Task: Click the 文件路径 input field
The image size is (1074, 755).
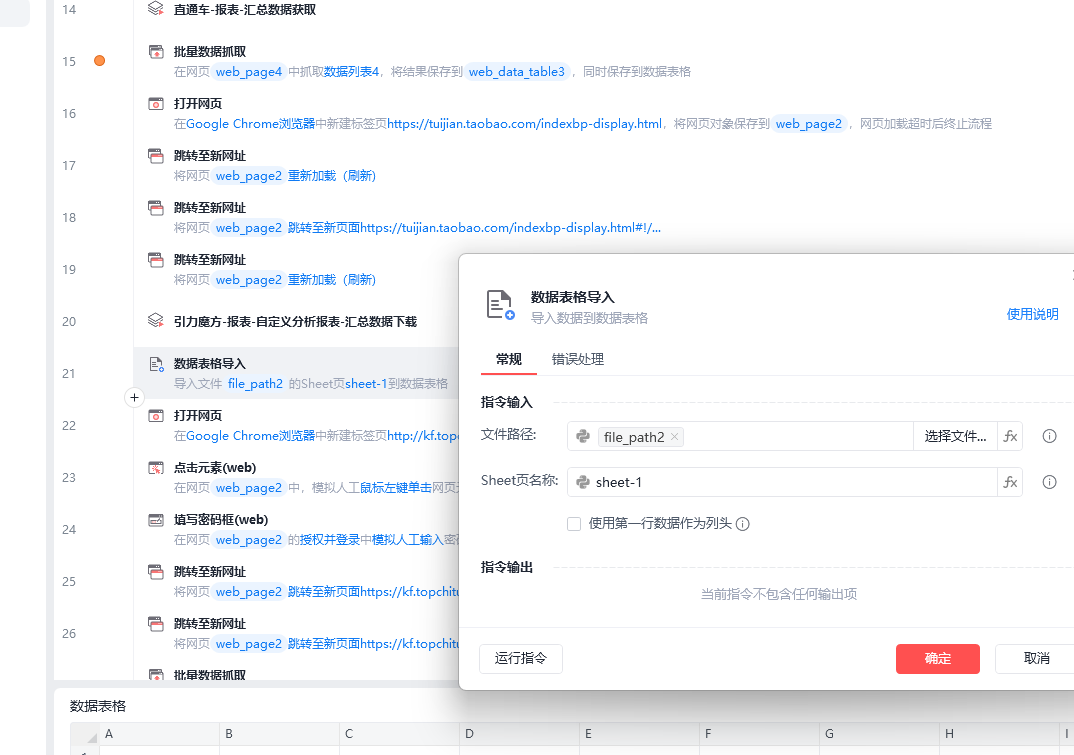Action: pyautogui.click(x=740, y=436)
